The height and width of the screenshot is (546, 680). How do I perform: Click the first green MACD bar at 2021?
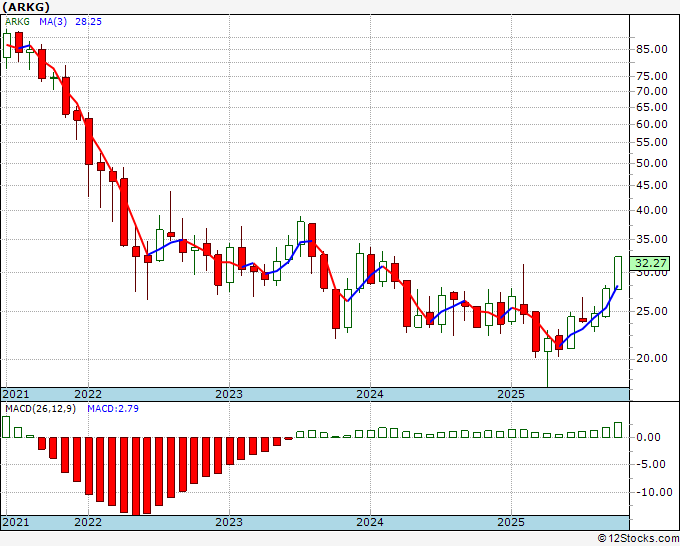6,427
